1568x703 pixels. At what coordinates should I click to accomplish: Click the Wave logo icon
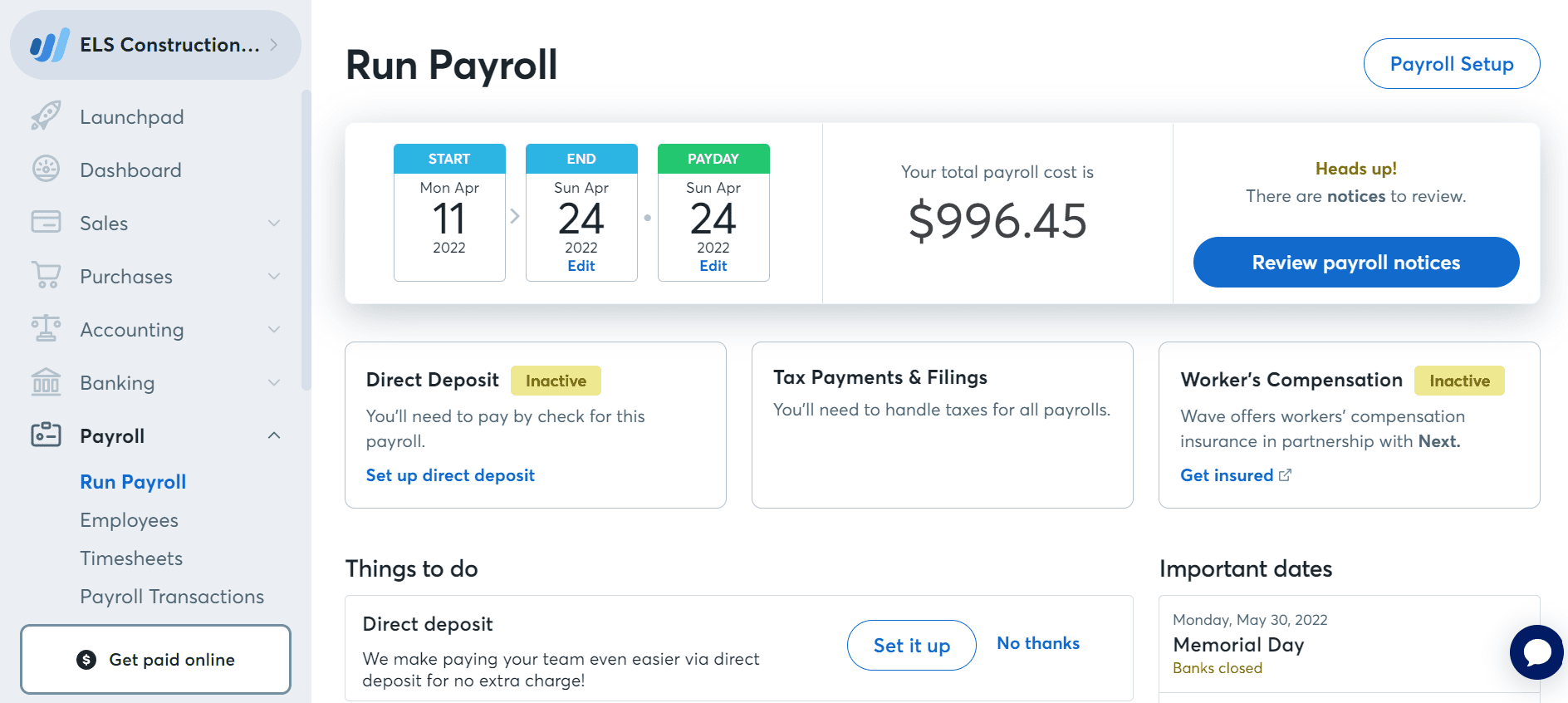49,45
